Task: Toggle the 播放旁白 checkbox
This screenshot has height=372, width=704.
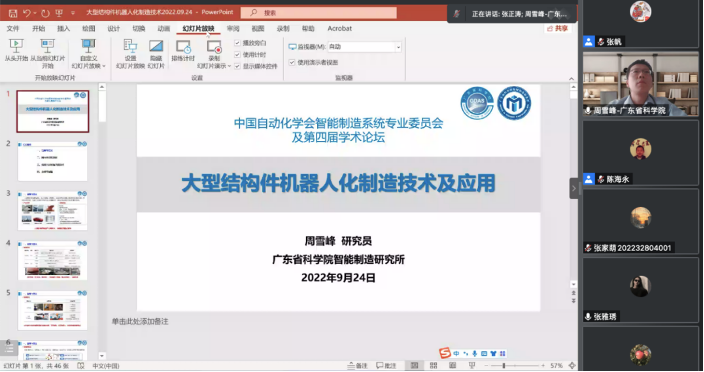Action: 237,43
